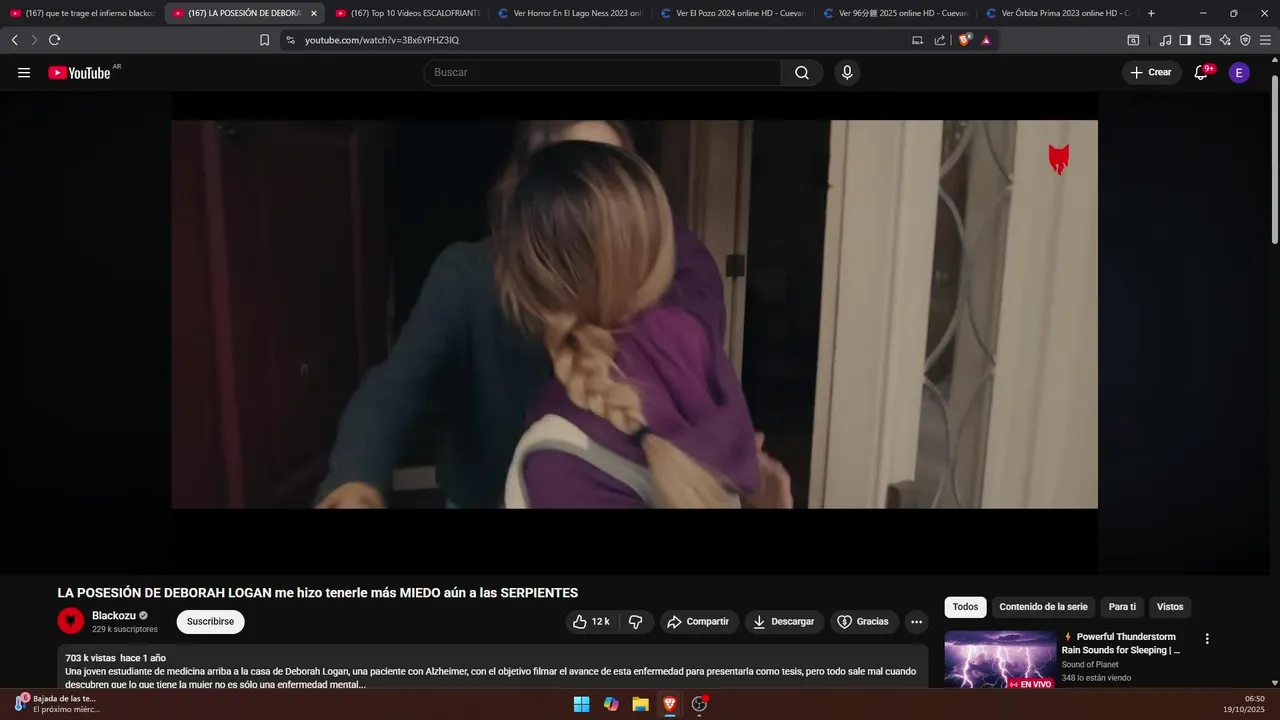Go forward in browser history
This screenshot has width=1280, height=720.
point(34,40)
